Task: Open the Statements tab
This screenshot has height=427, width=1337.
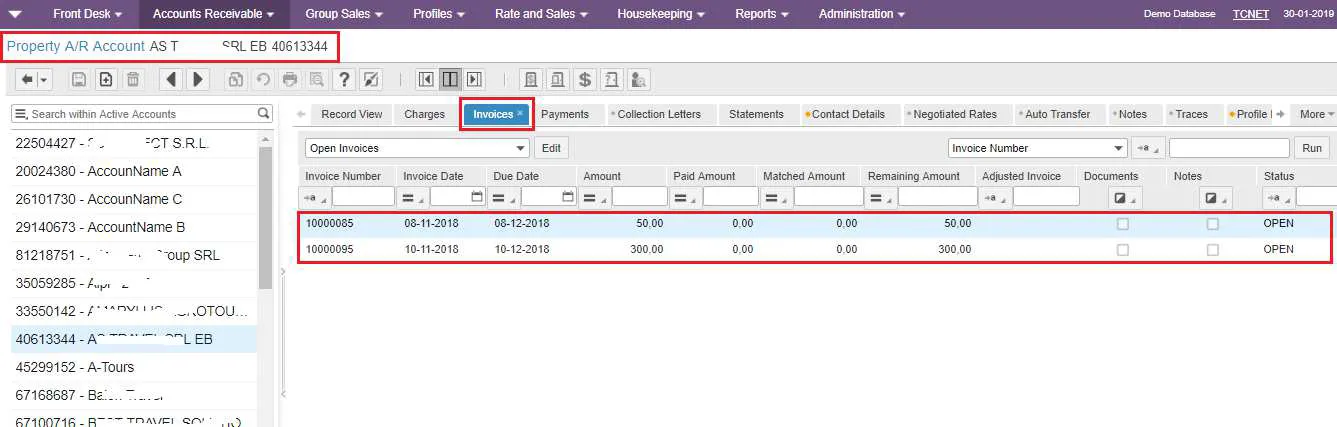Action: tap(756, 114)
